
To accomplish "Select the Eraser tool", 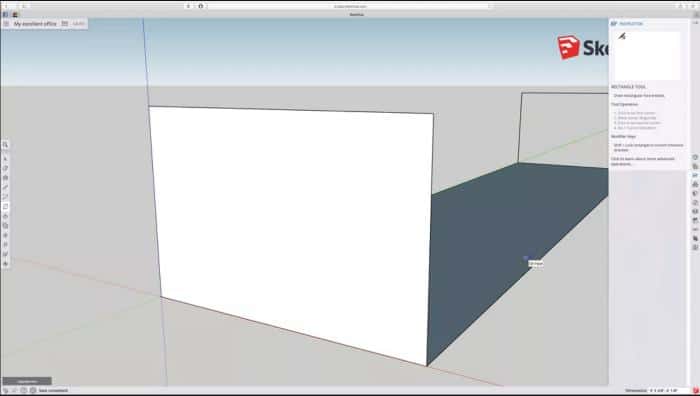I will [5, 168].
